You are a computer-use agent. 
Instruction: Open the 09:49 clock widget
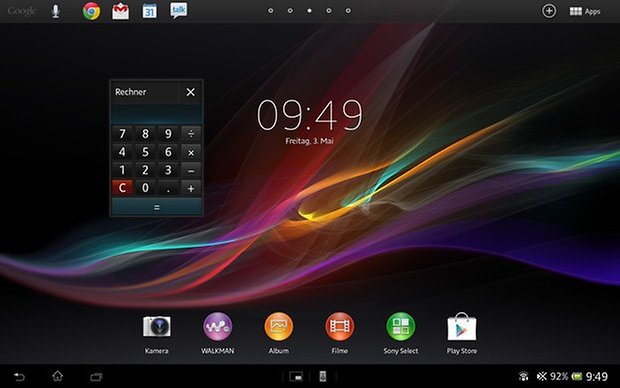pyautogui.click(x=310, y=115)
